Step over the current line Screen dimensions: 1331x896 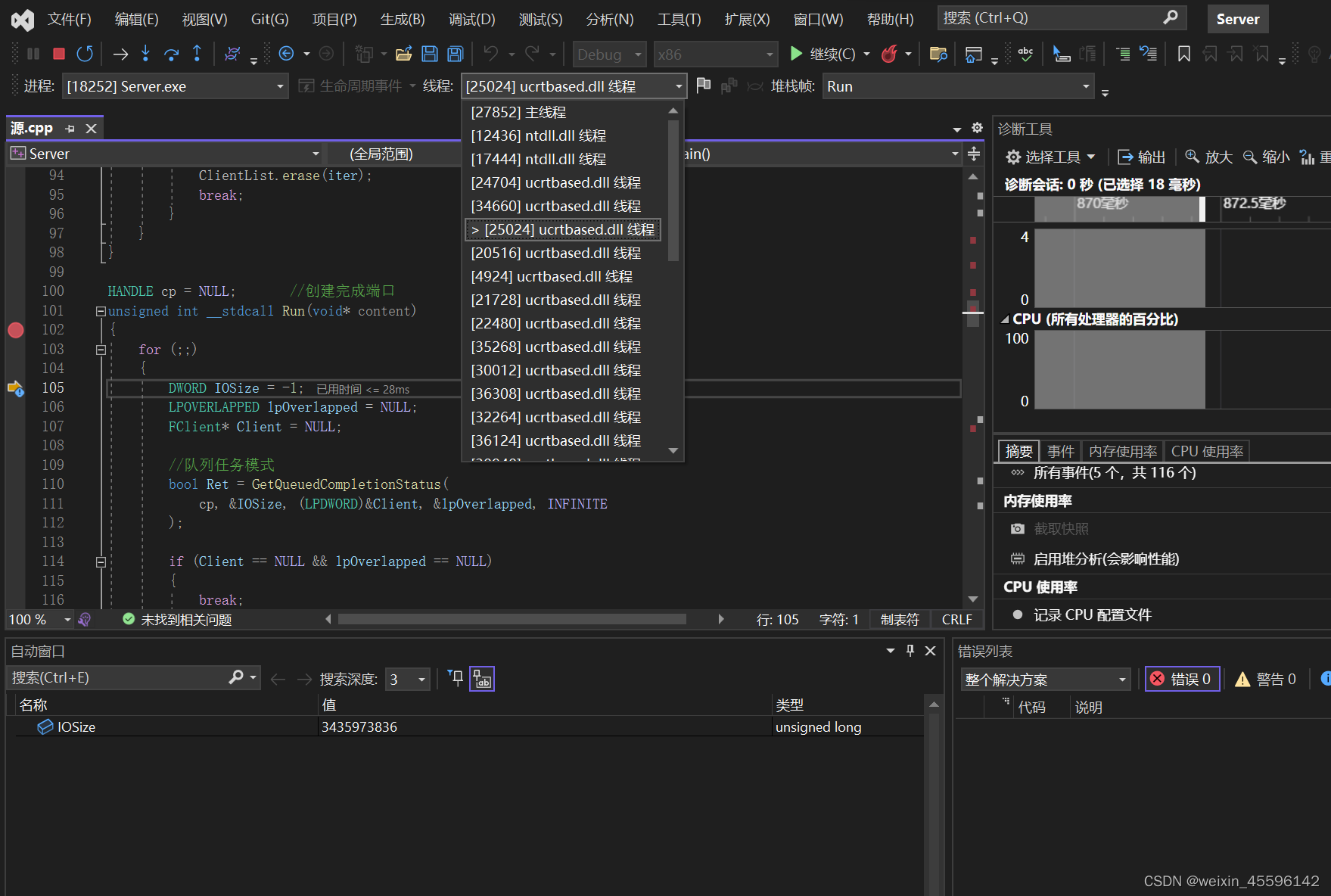[x=171, y=54]
